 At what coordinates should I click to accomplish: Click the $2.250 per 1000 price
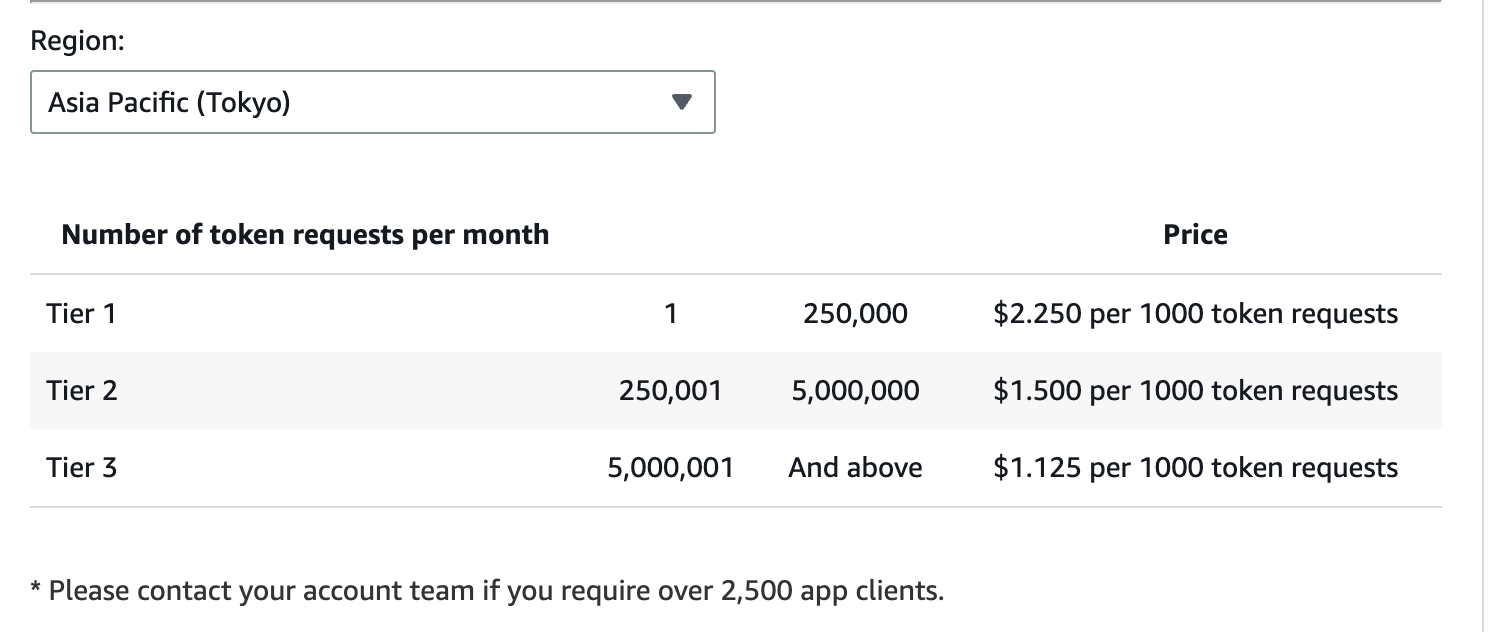[1195, 314]
